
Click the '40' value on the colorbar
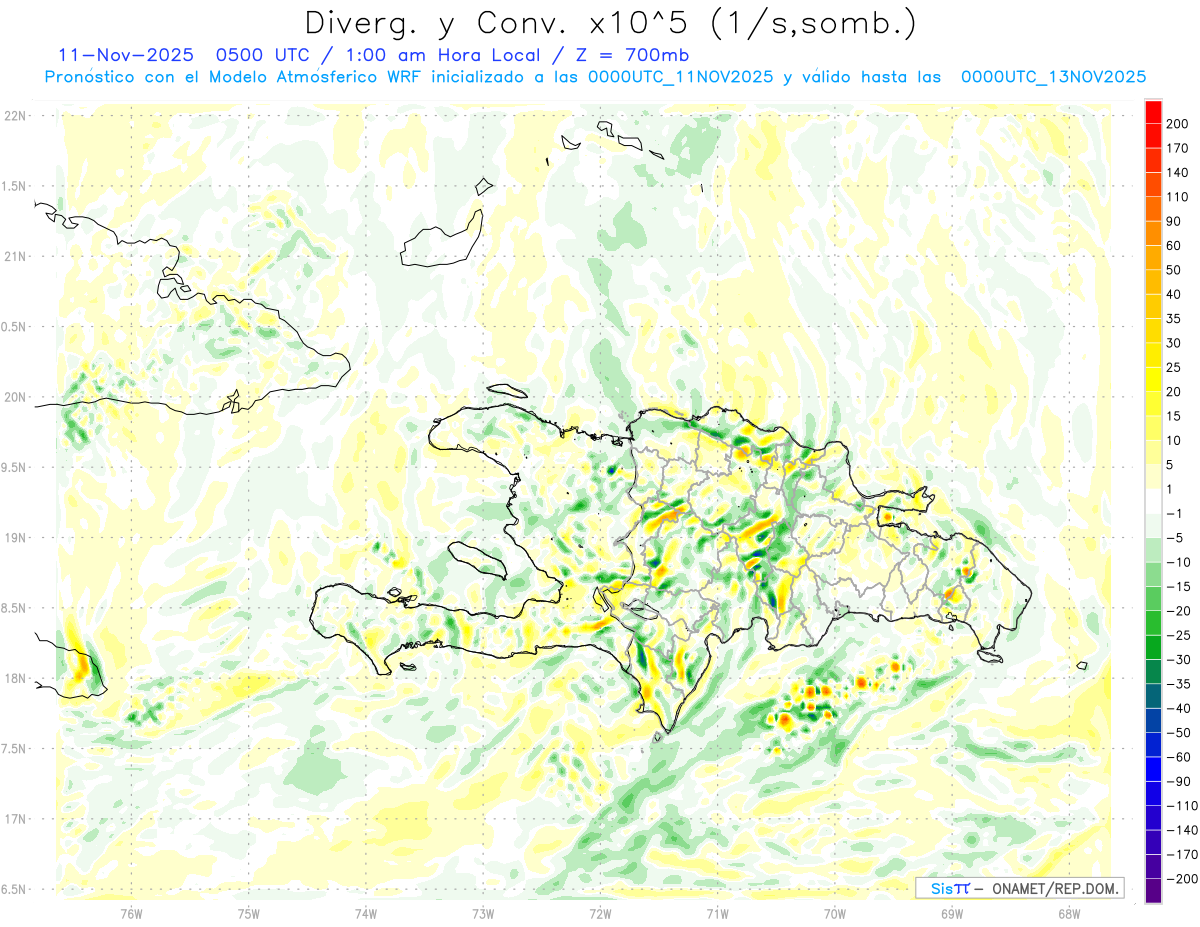click(1175, 294)
